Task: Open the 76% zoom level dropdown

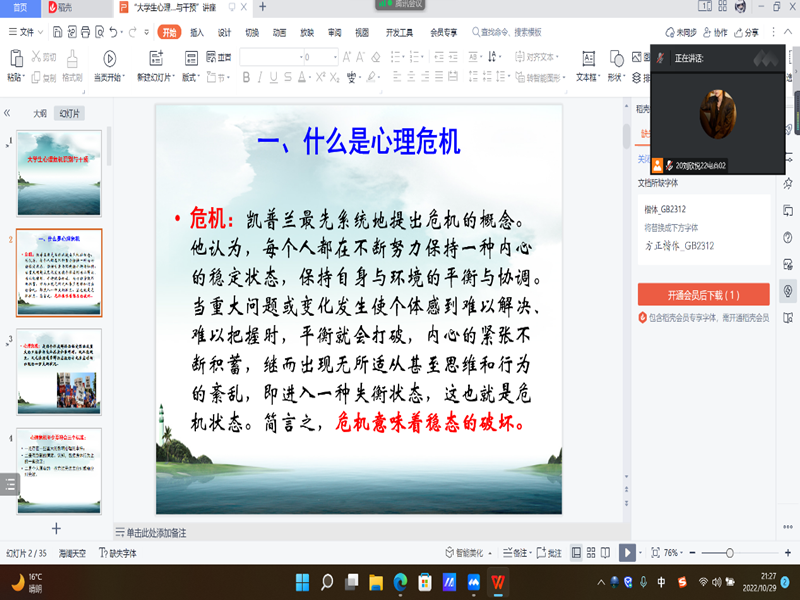Action: (x=672, y=552)
